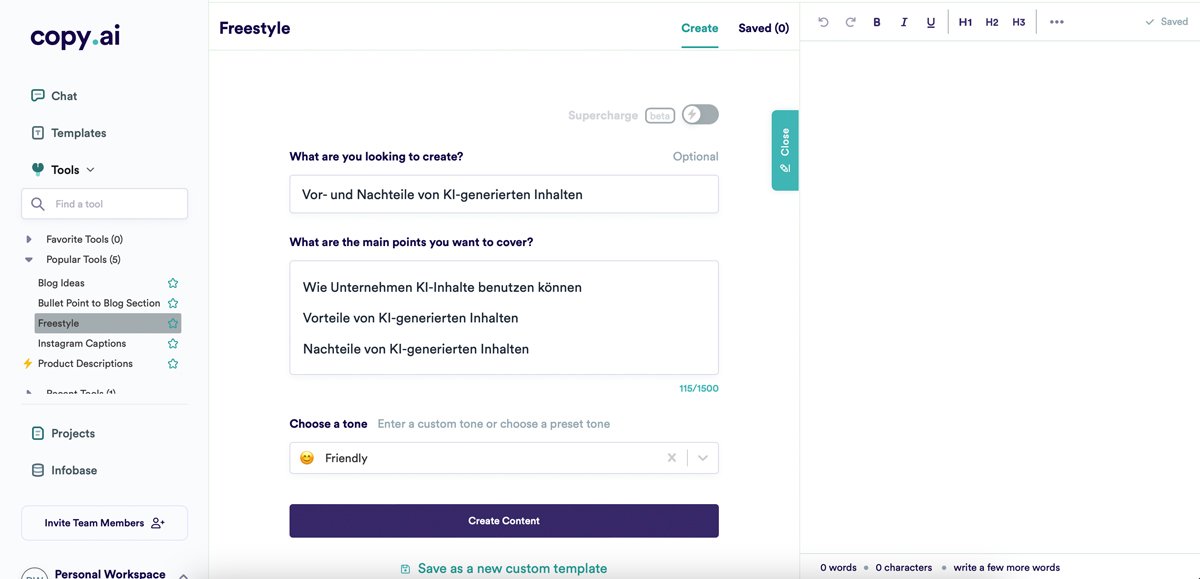Set heading style to H1
Screen dimensions: 1200x579
(965, 22)
